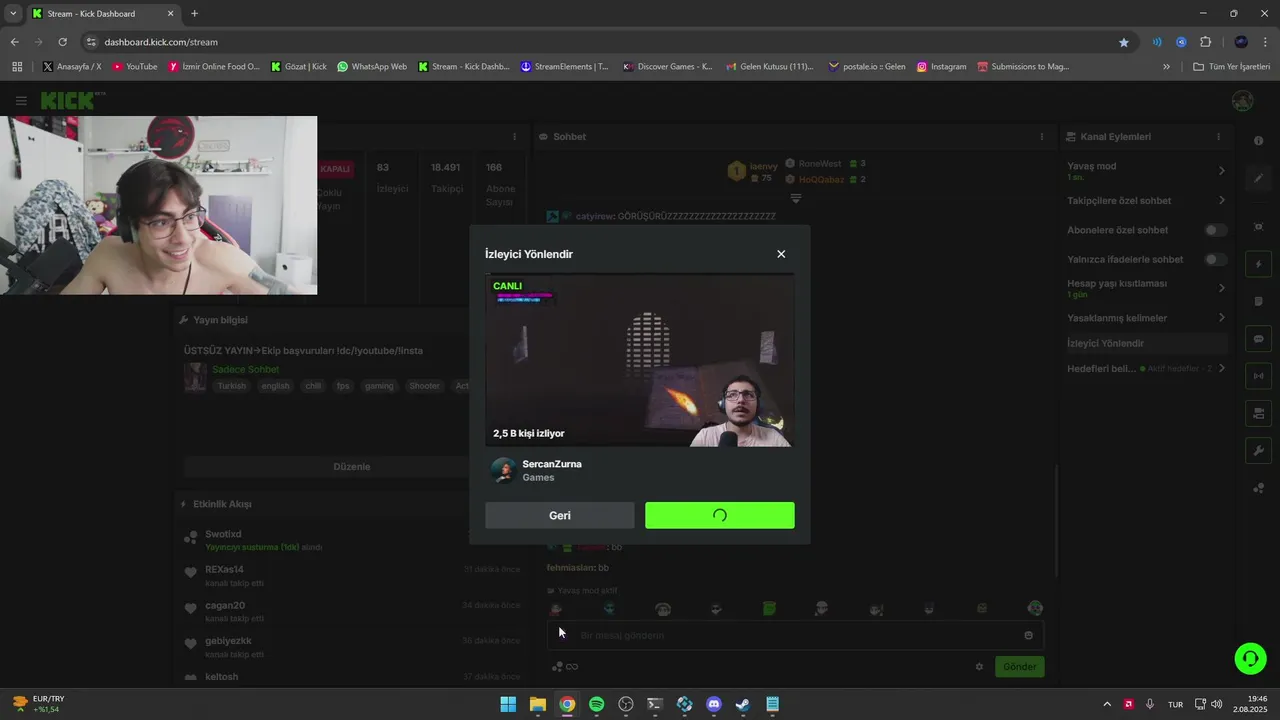This screenshot has height=720, width=1280.
Task: Open the profile avatar menu
Action: click(1243, 101)
